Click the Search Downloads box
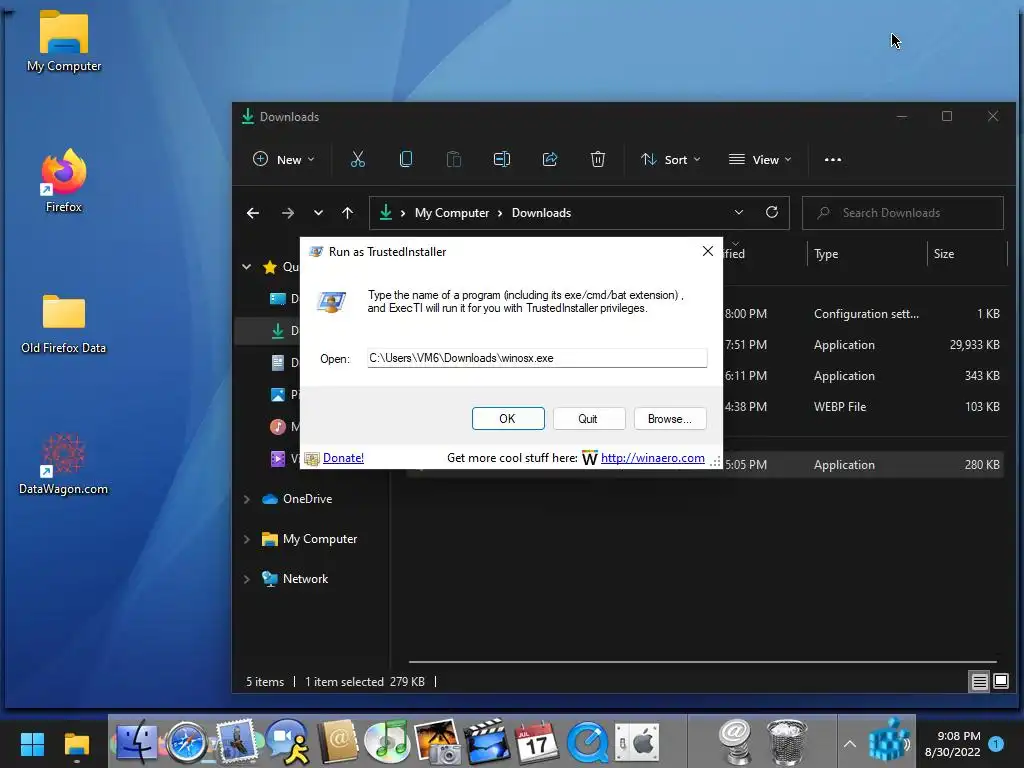 pos(903,213)
